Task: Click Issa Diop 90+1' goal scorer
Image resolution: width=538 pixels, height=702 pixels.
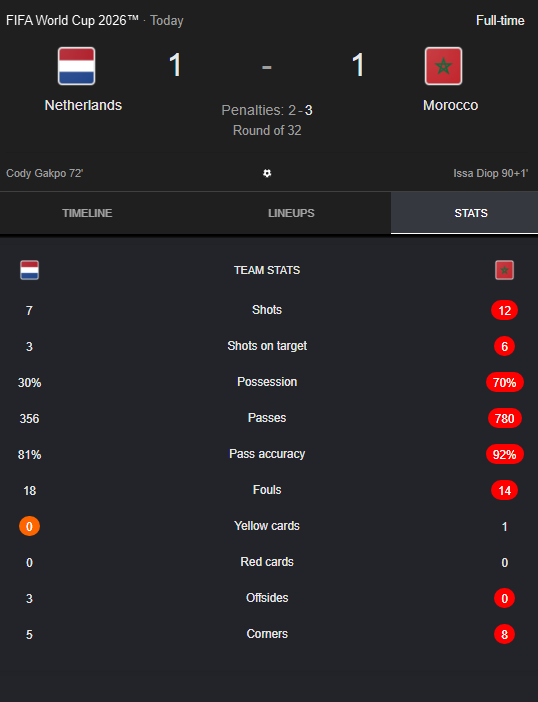Action: tap(491, 173)
